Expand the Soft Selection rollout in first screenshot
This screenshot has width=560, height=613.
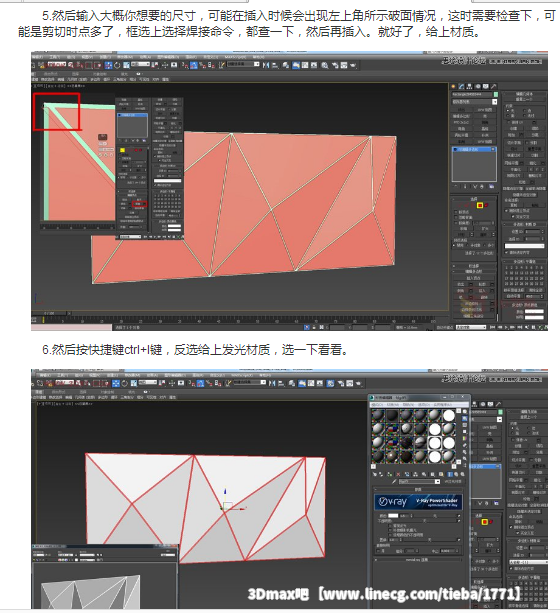(x=474, y=266)
